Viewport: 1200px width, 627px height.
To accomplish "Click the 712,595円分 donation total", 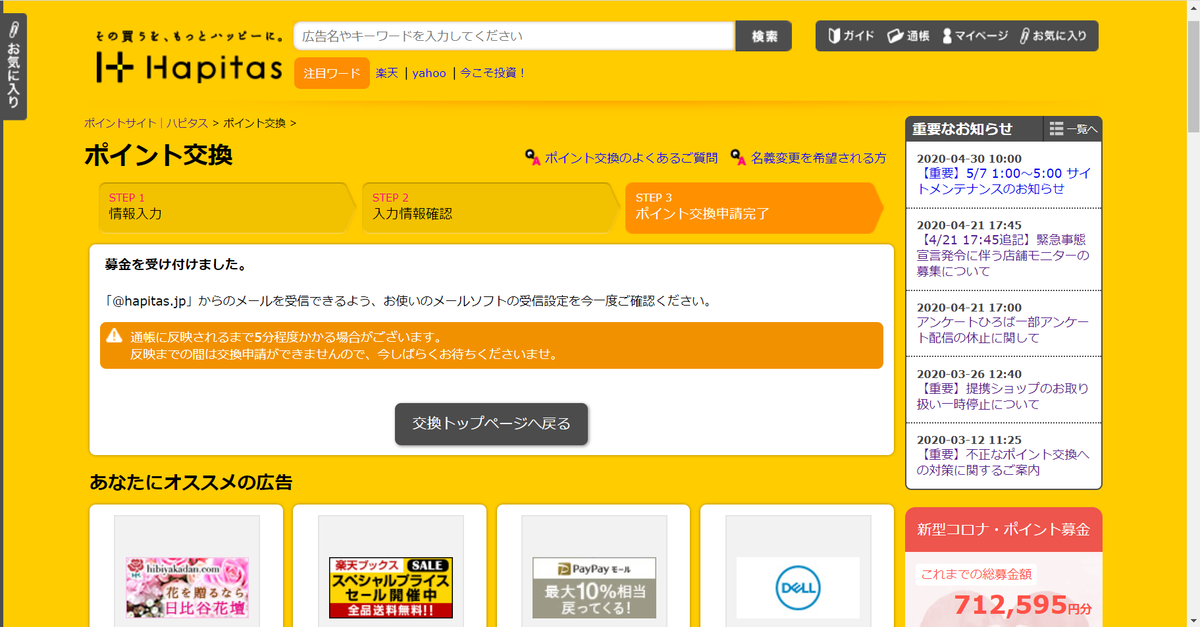I will click(x=1023, y=606).
